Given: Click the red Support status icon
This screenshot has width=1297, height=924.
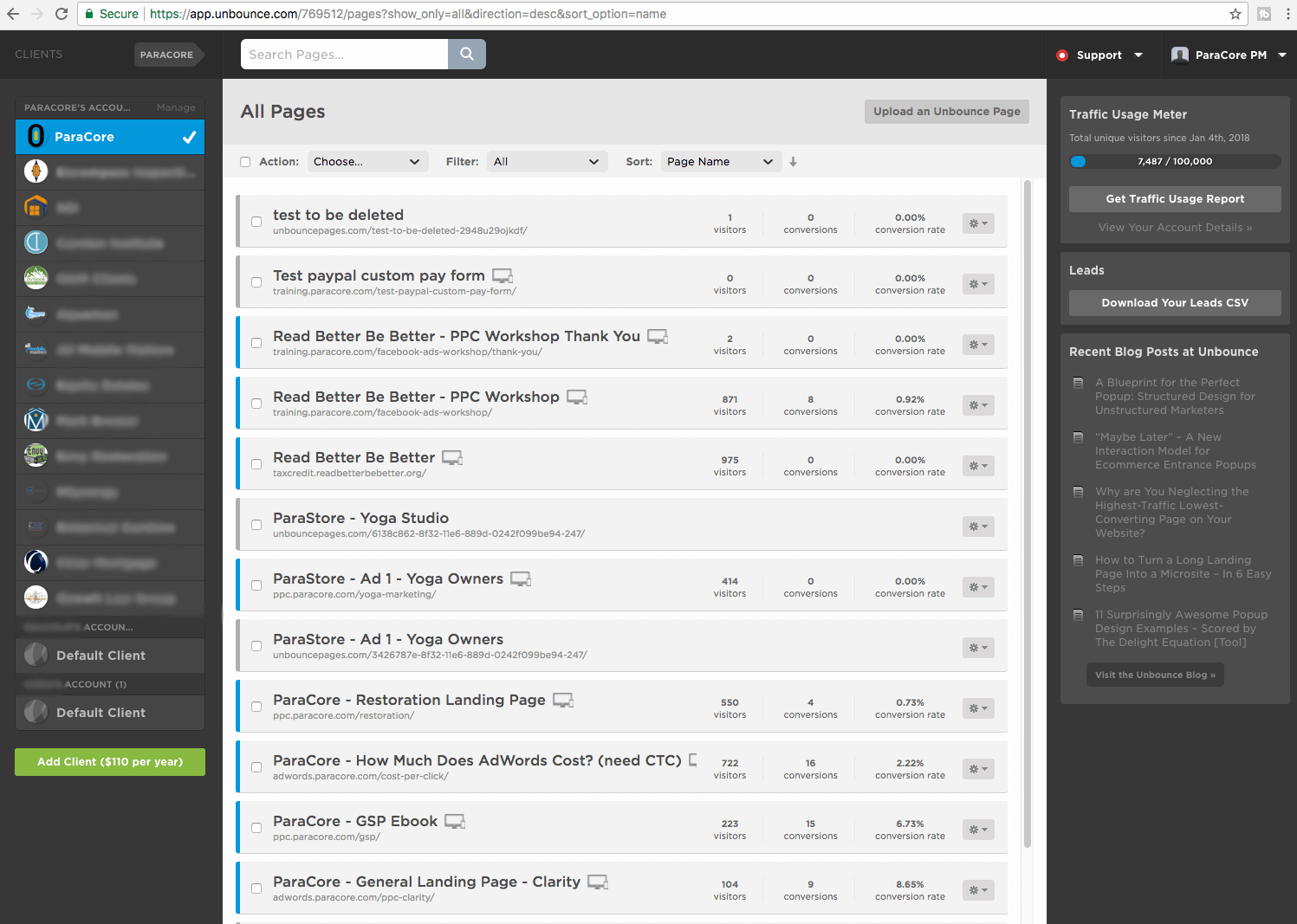Looking at the screenshot, I should pyautogui.click(x=1062, y=55).
